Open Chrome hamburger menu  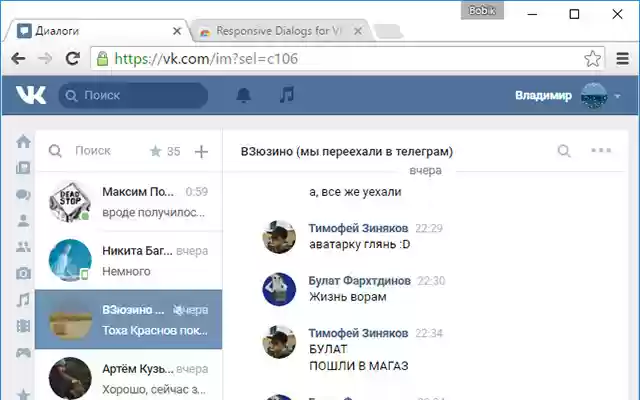pos(622,59)
